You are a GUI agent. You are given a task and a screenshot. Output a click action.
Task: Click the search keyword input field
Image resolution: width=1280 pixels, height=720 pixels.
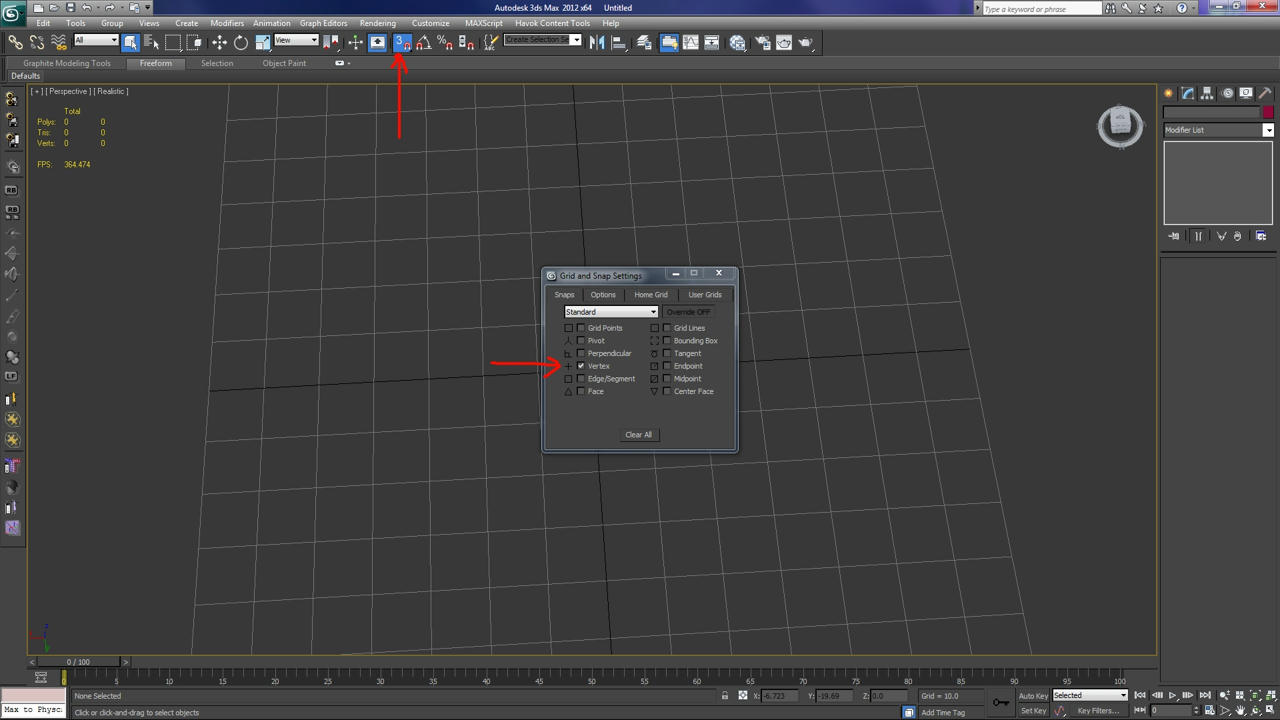[1041, 8]
